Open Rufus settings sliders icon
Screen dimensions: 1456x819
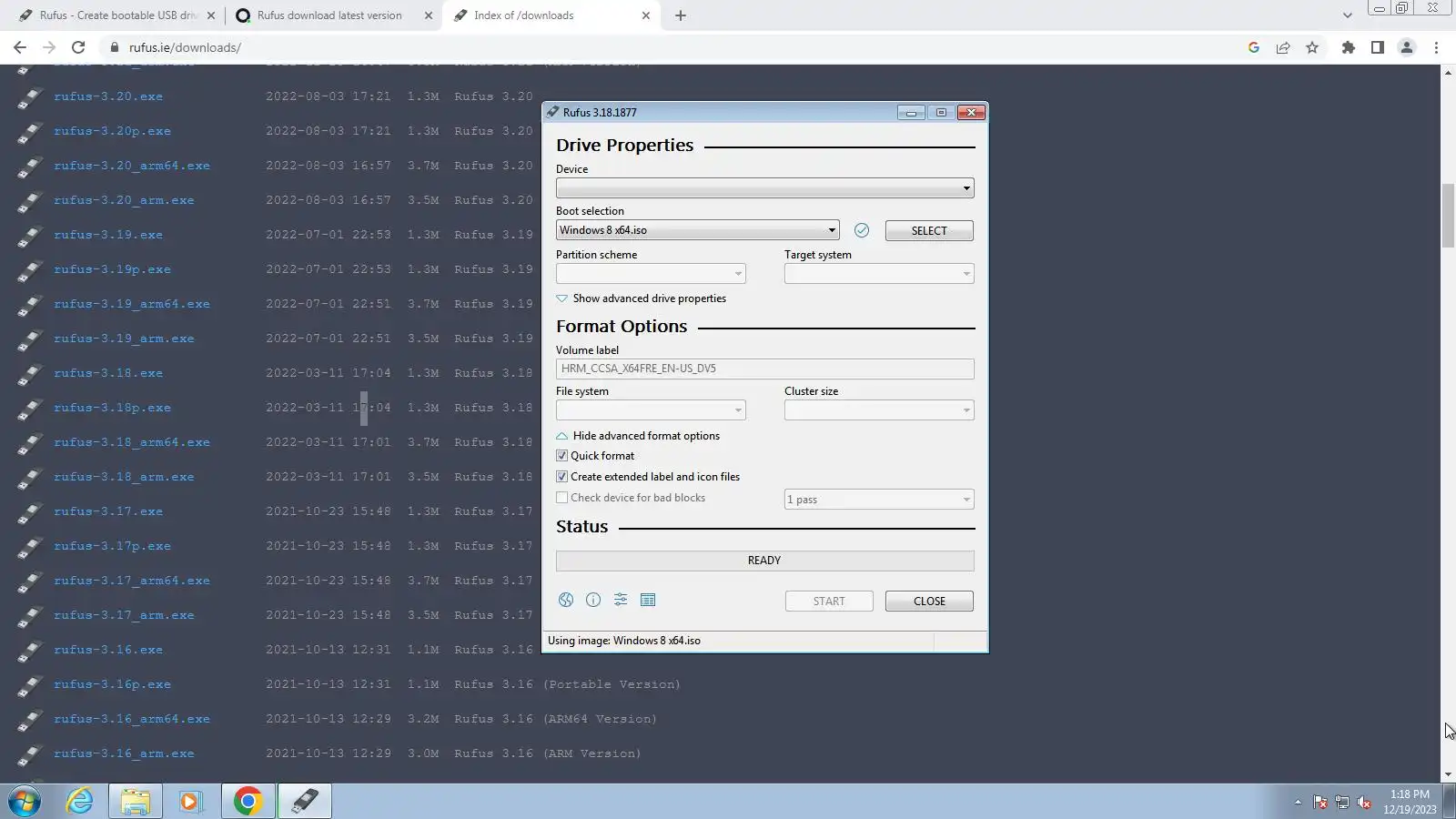pyautogui.click(x=621, y=600)
